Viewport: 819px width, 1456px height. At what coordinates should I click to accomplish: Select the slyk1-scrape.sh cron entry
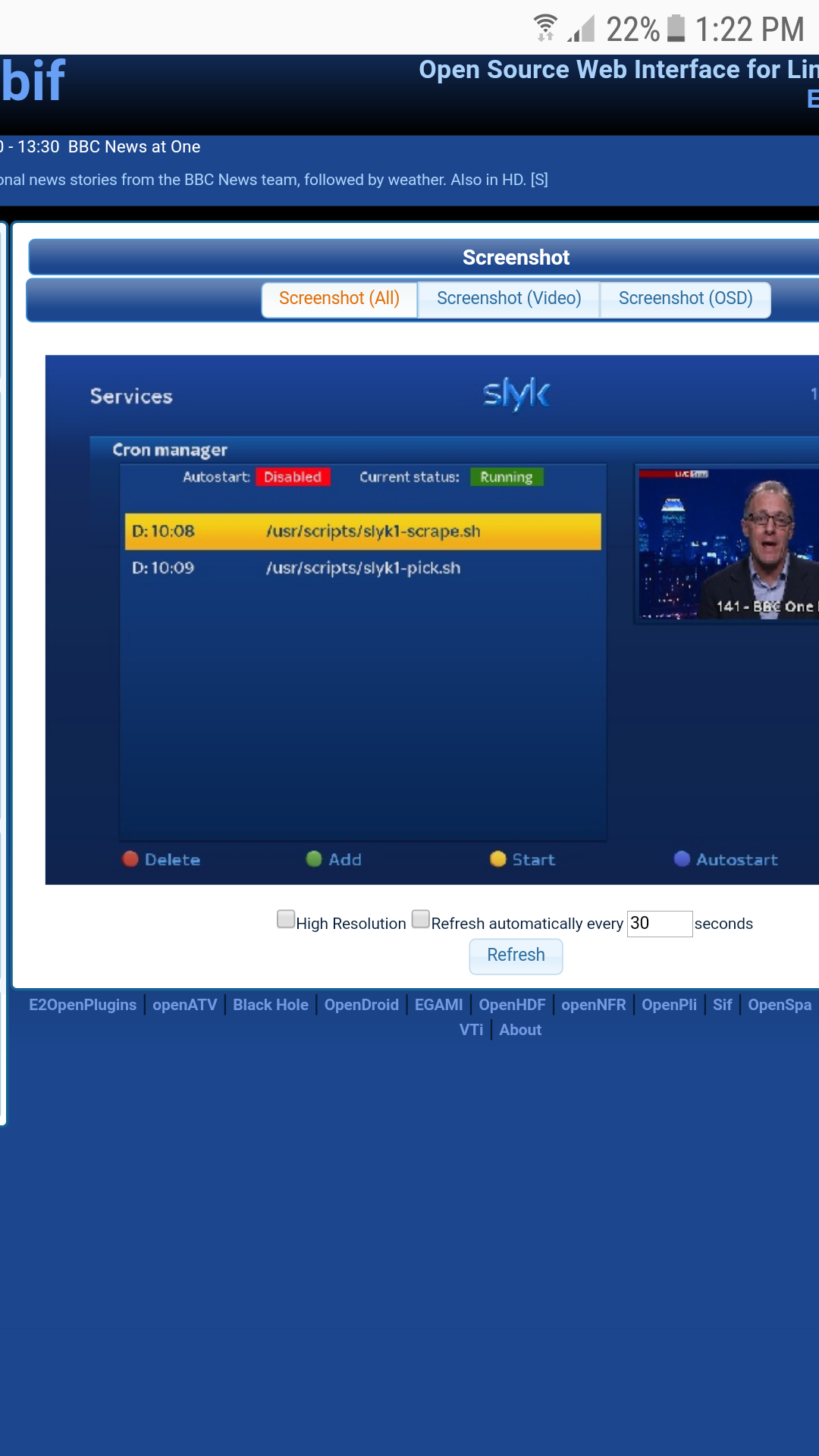pos(362,531)
